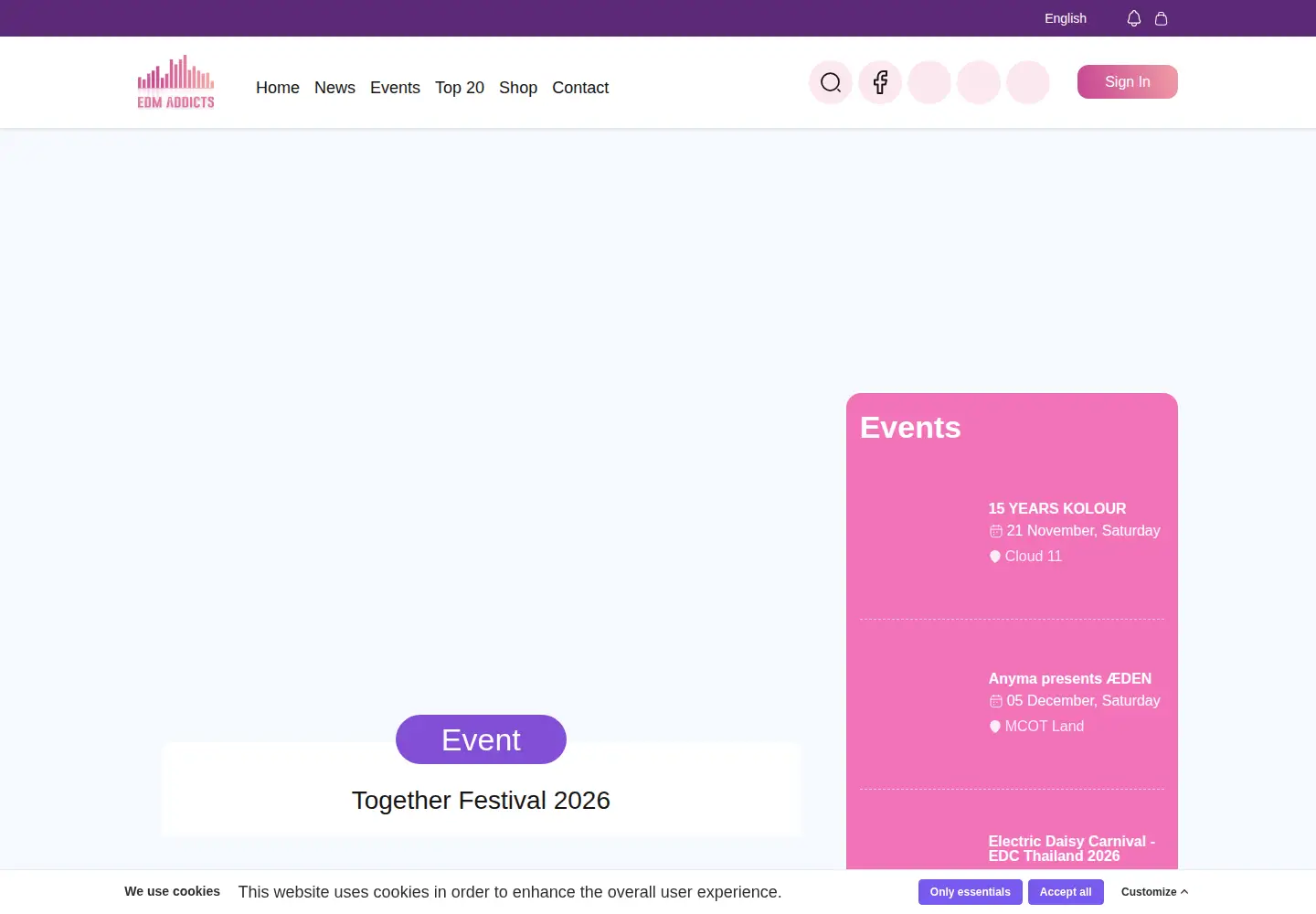Open the shopping bag icon

point(1162,18)
